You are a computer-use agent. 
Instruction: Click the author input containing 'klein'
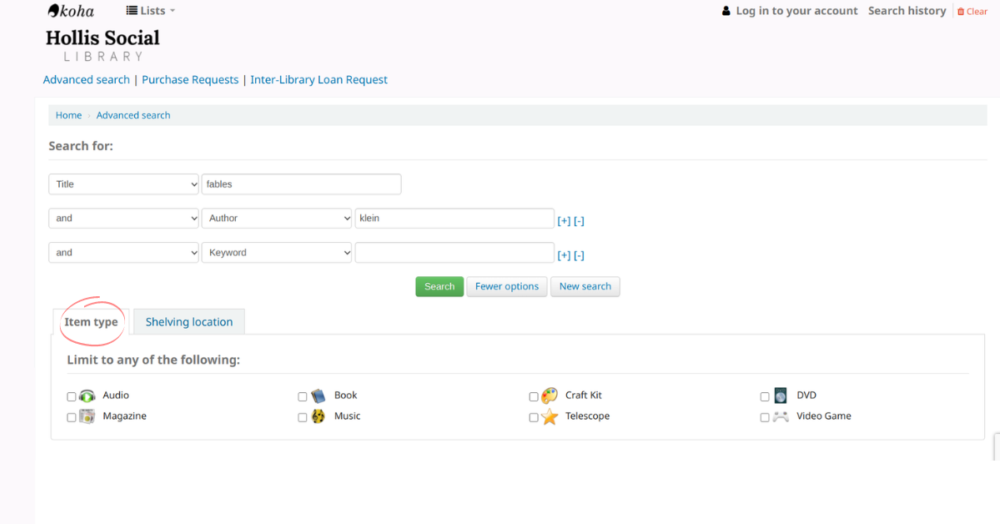(x=455, y=218)
